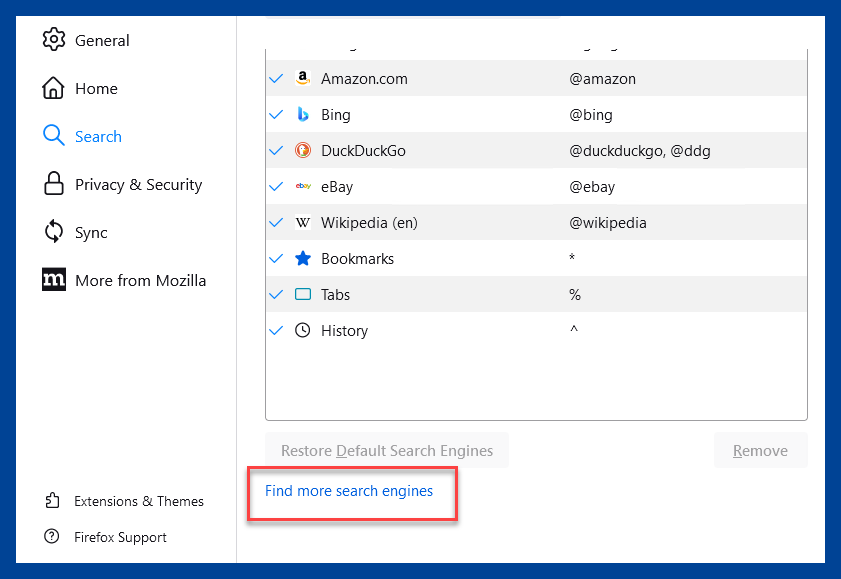The height and width of the screenshot is (579, 841).
Task: Click the Wikipedia W icon
Action: pyautogui.click(x=303, y=222)
